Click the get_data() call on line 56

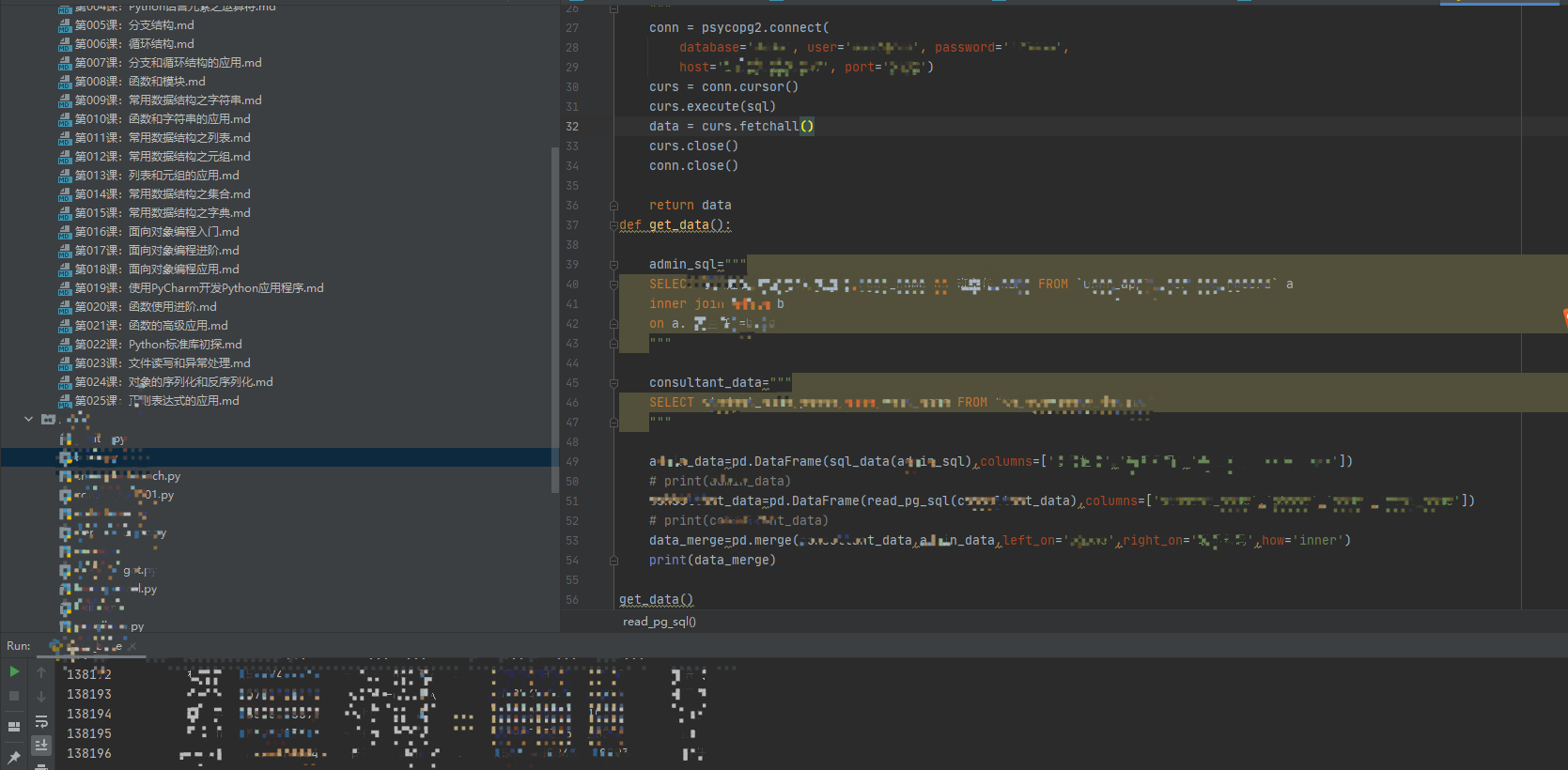click(656, 599)
